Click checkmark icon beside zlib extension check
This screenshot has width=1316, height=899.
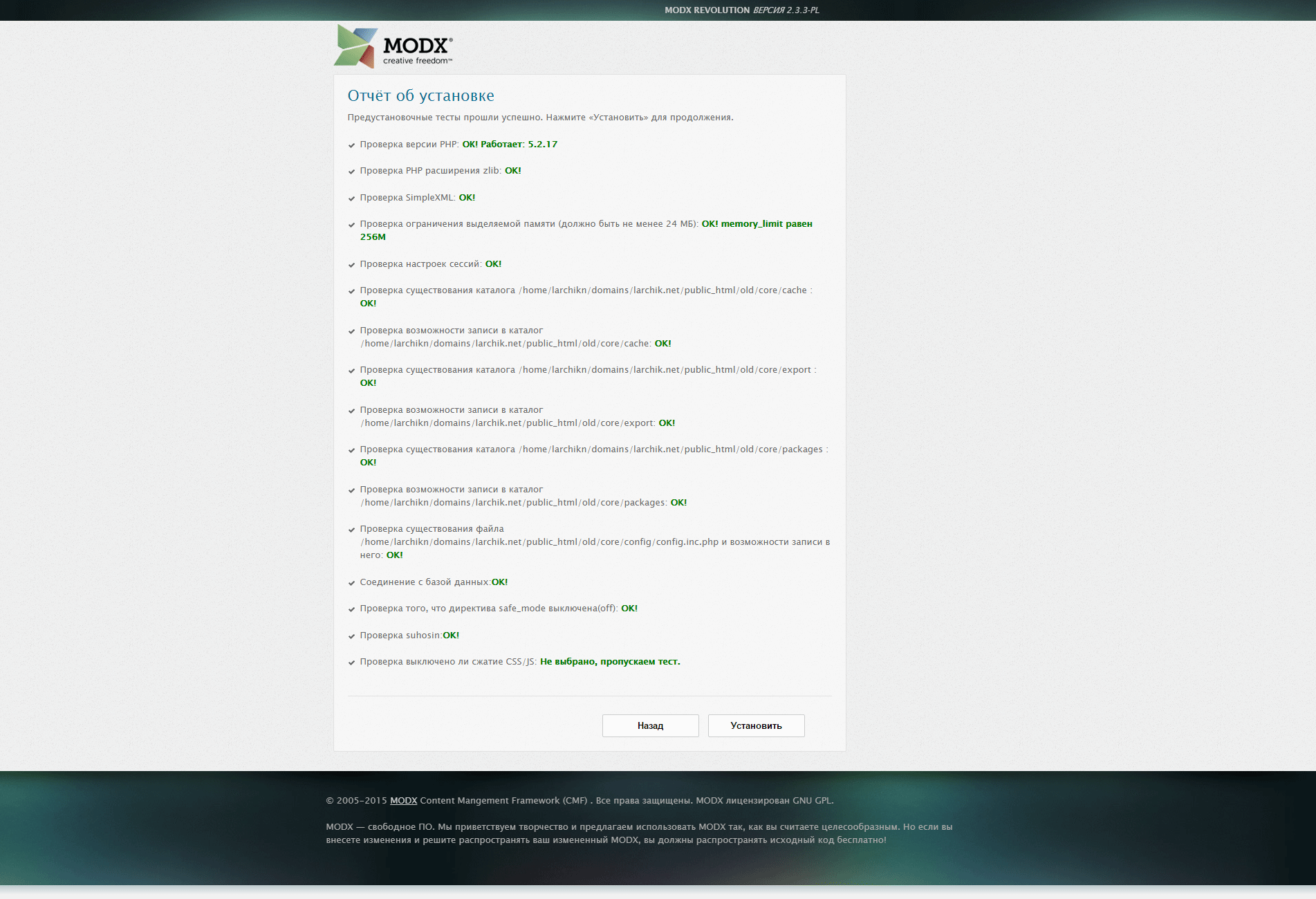pos(352,172)
